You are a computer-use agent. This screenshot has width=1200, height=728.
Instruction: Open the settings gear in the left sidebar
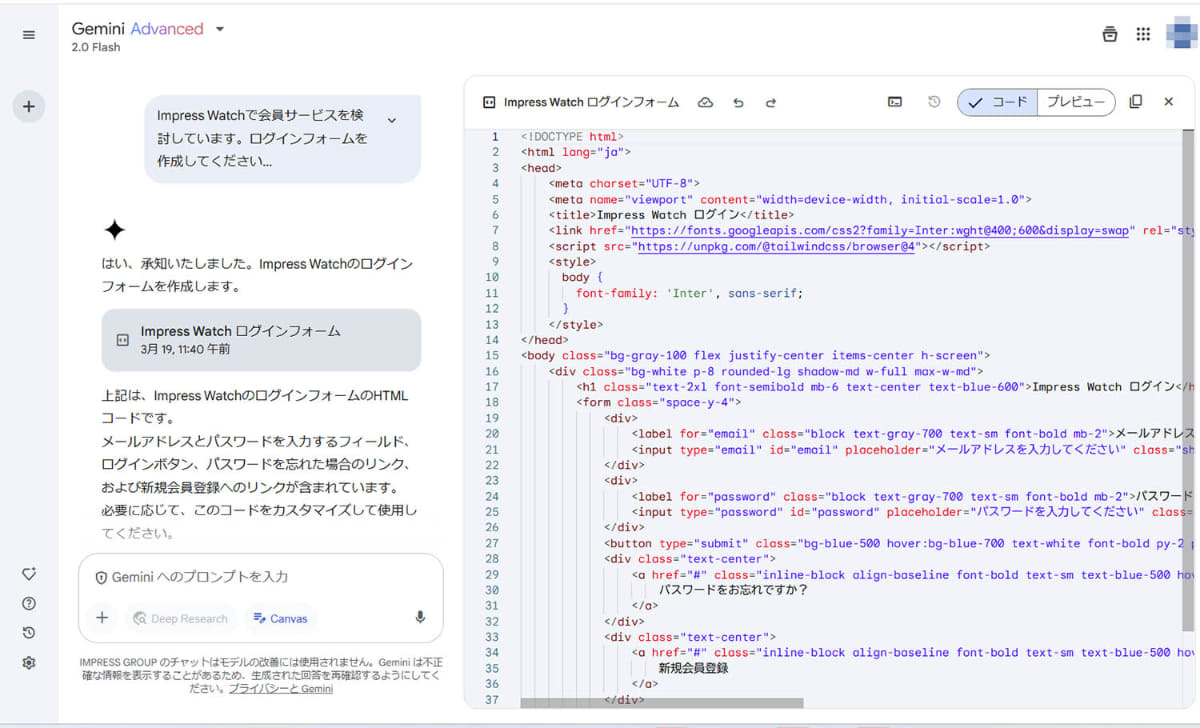pos(29,662)
